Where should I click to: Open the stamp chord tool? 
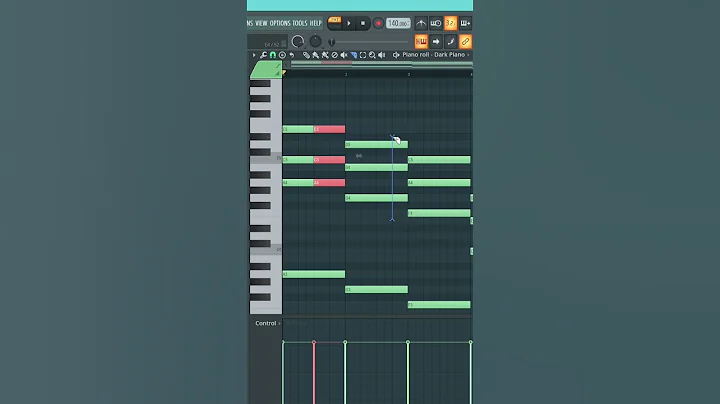pyautogui.click(x=282, y=55)
